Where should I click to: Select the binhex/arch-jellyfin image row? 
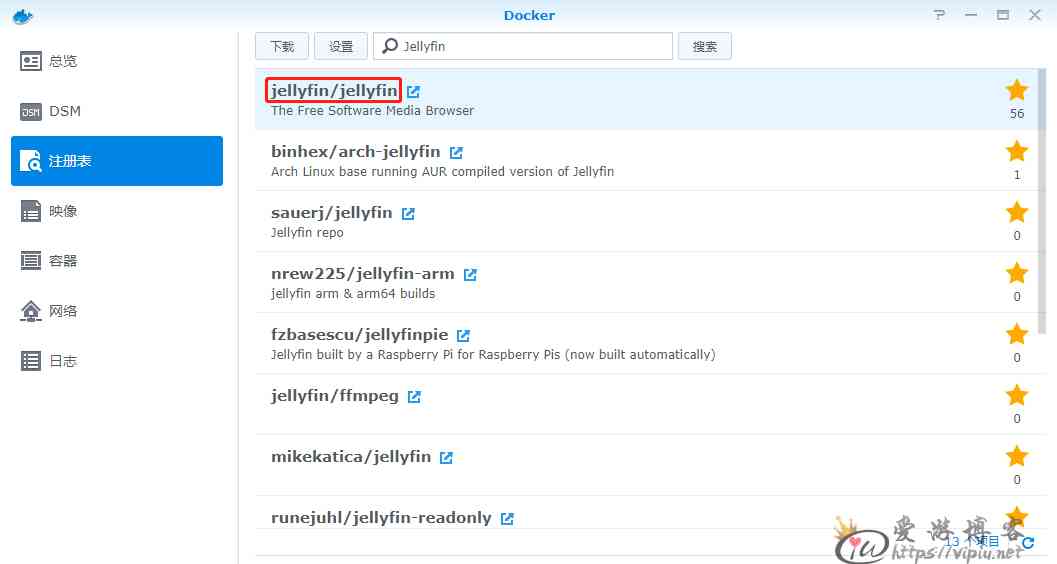(647, 160)
